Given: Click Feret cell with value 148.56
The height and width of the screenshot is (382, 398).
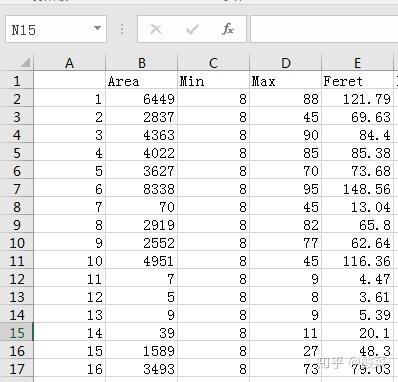Looking at the screenshot, I should pos(358,189).
